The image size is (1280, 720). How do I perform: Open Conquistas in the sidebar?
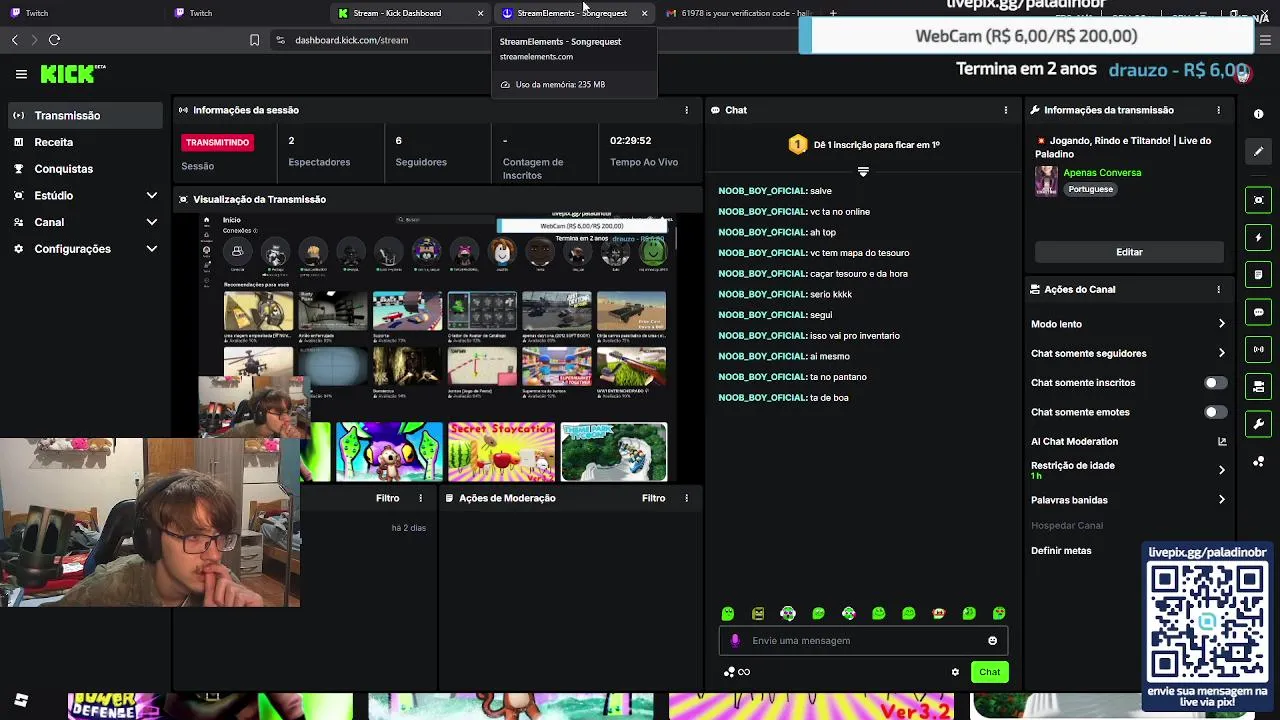click(x=85, y=169)
